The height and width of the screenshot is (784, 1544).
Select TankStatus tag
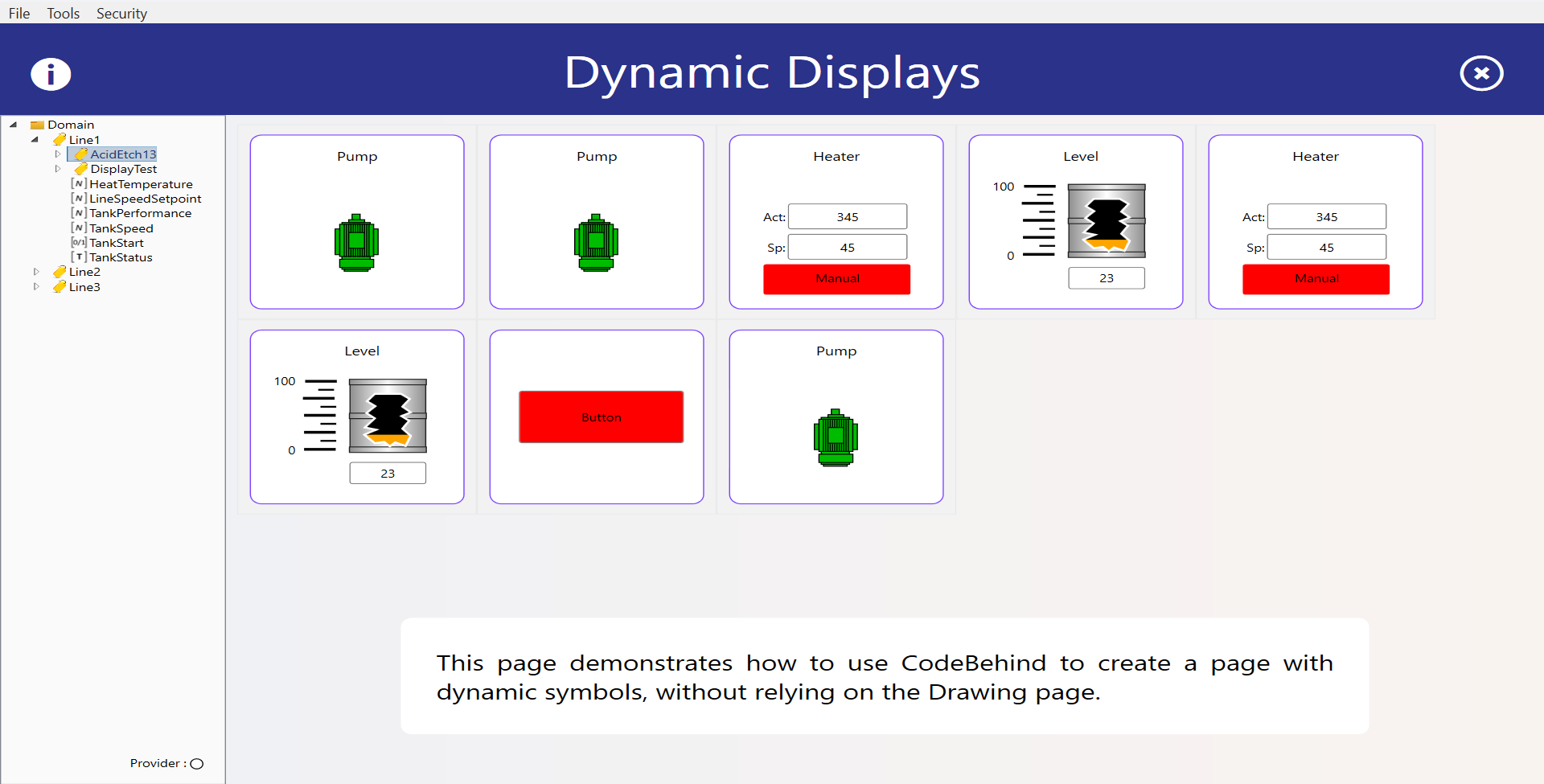coord(121,257)
